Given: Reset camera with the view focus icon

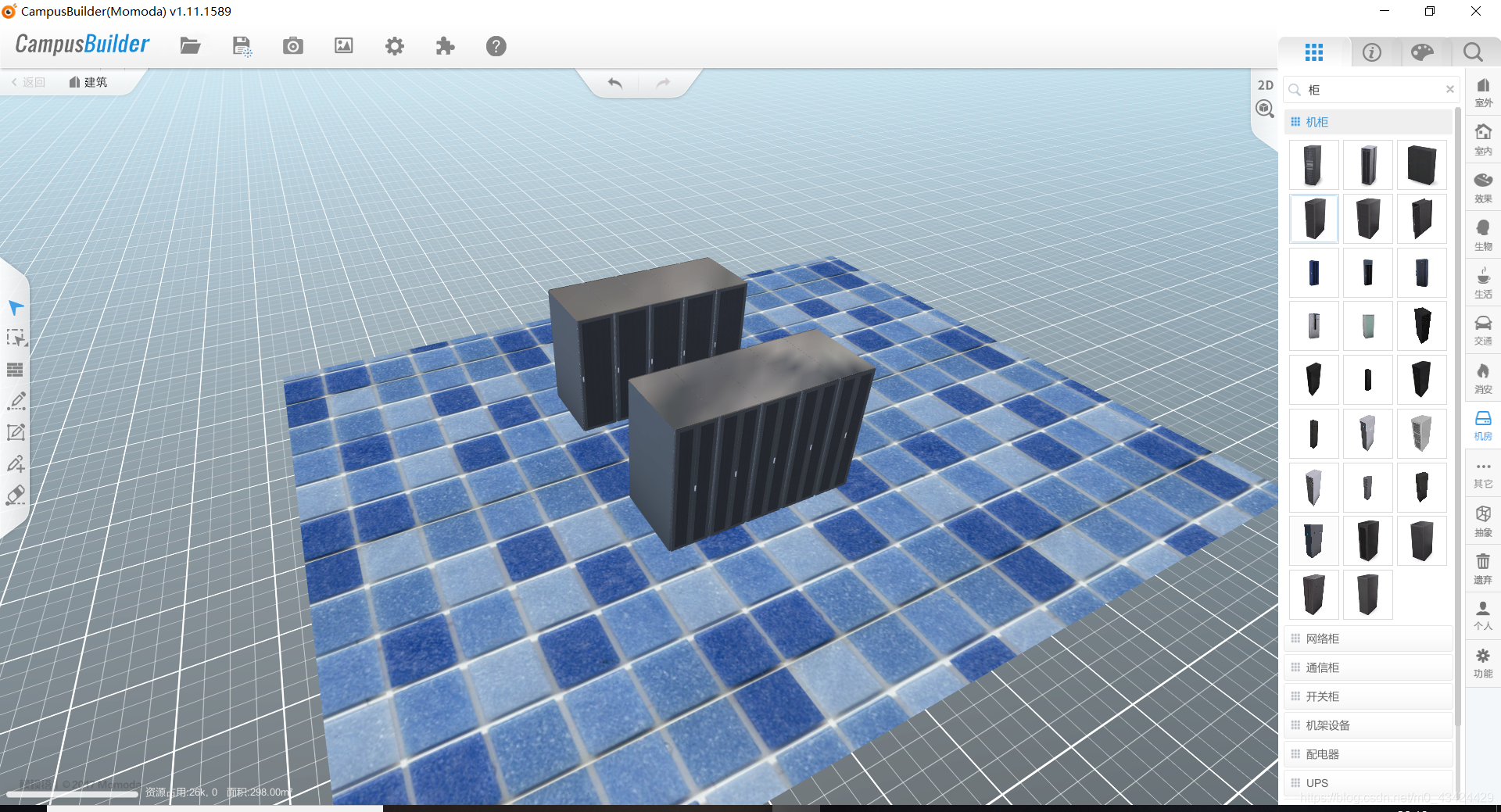Looking at the screenshot, I should click(1265, 109).
